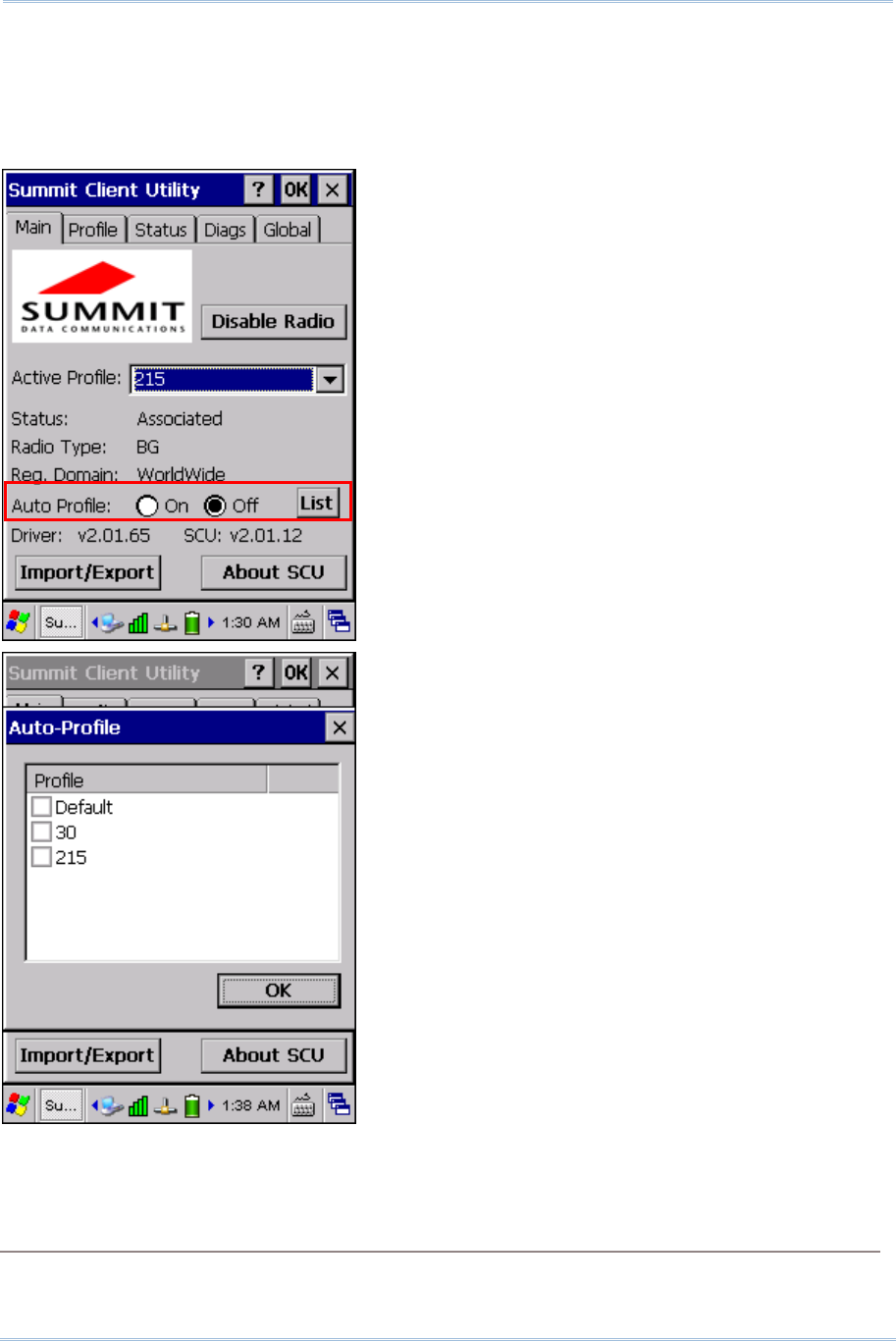Click the cascading windows icon beside 1:38 AM
Screen dimensions: 896x1341
pos(340,1104)
